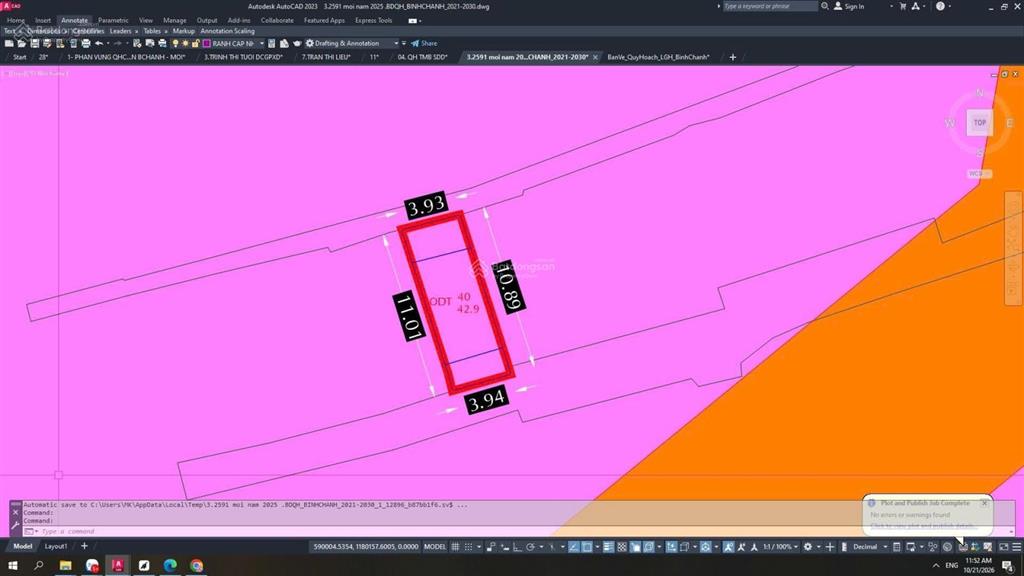
Task: Click the layer color swatch beside RANH CAP
Action: click(x=206, y=44)
